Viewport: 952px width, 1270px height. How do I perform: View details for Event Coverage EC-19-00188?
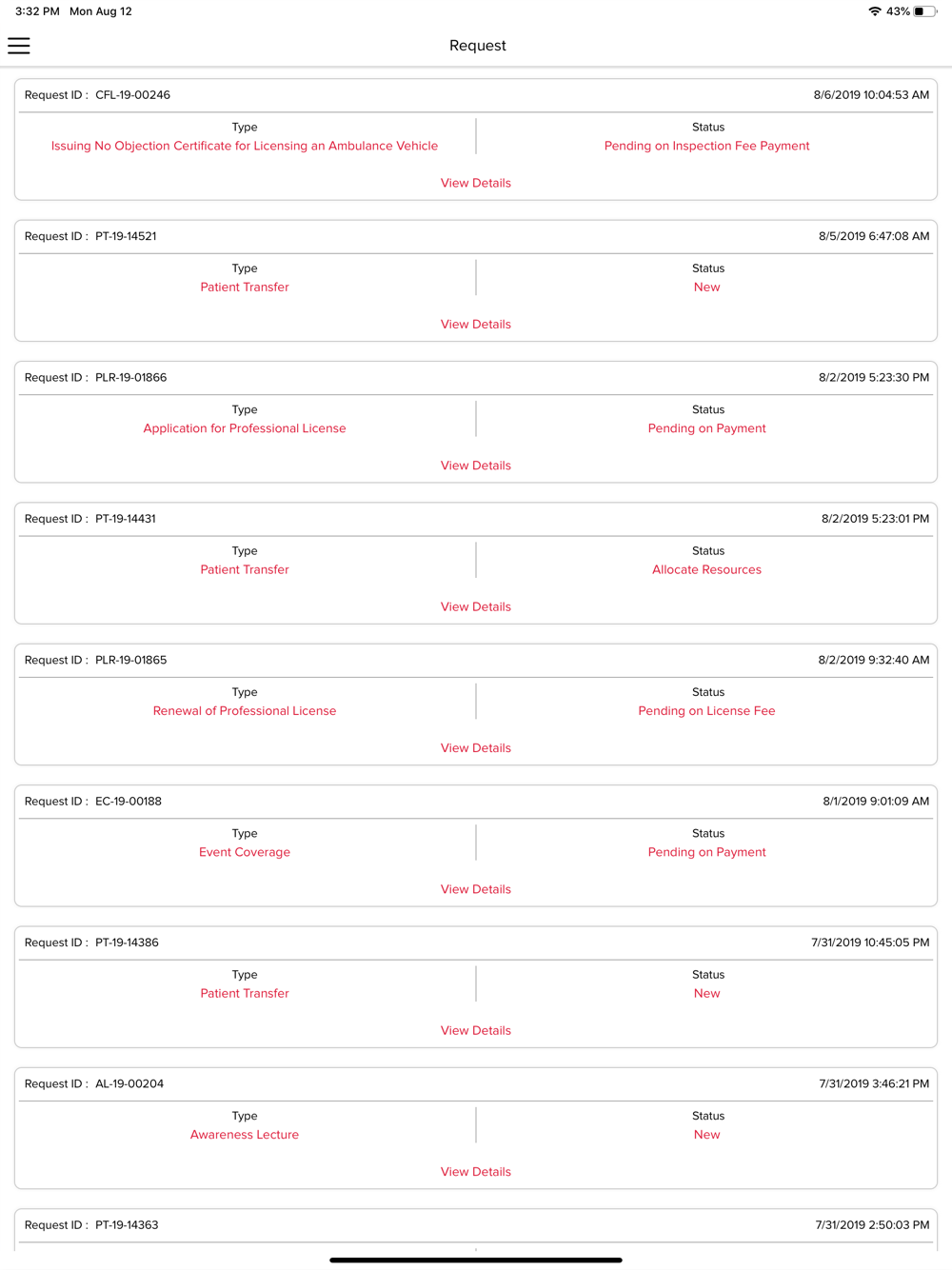(476, 889)
